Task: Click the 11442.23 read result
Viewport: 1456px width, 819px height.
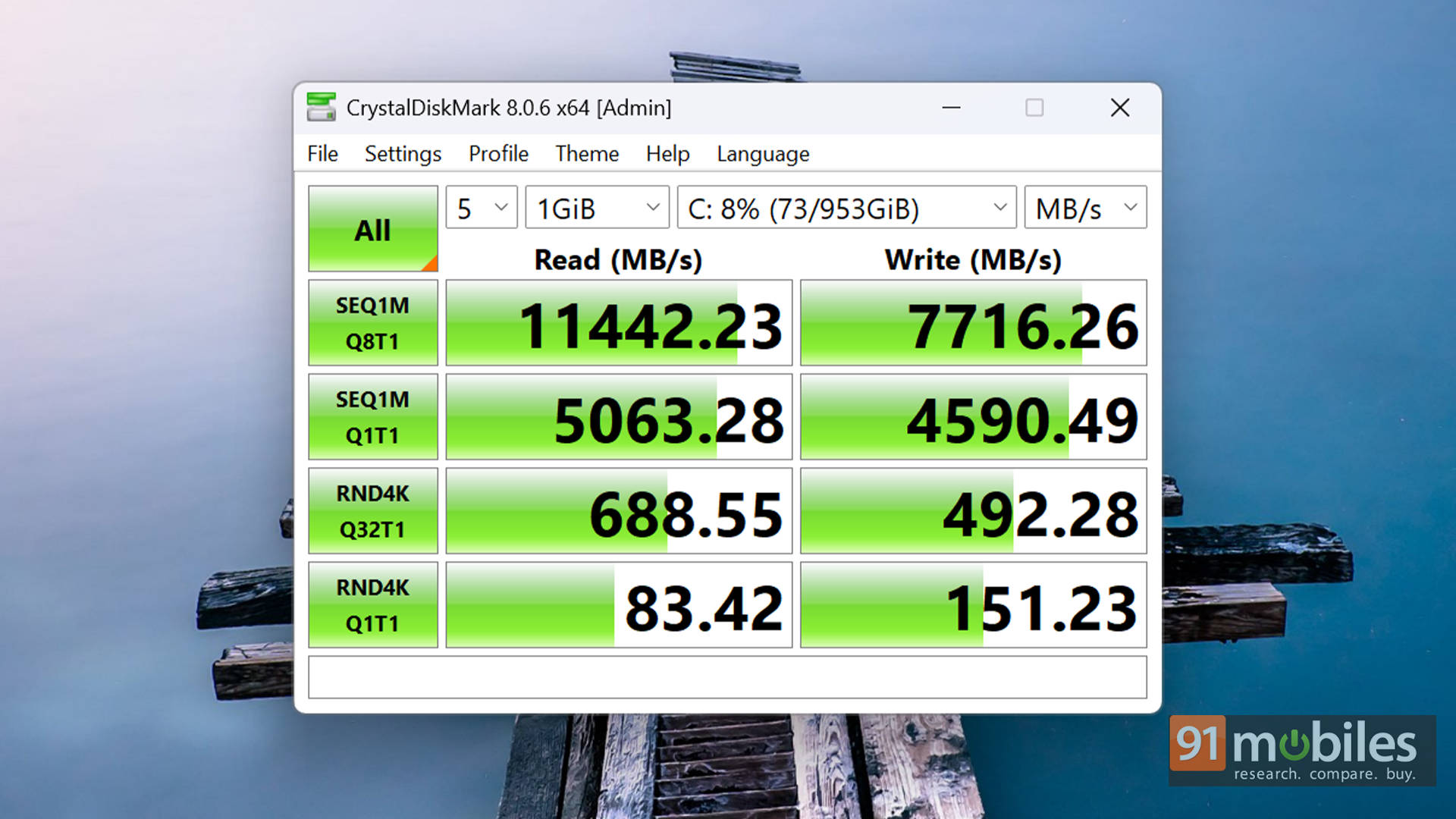Action: click(619, 323)
